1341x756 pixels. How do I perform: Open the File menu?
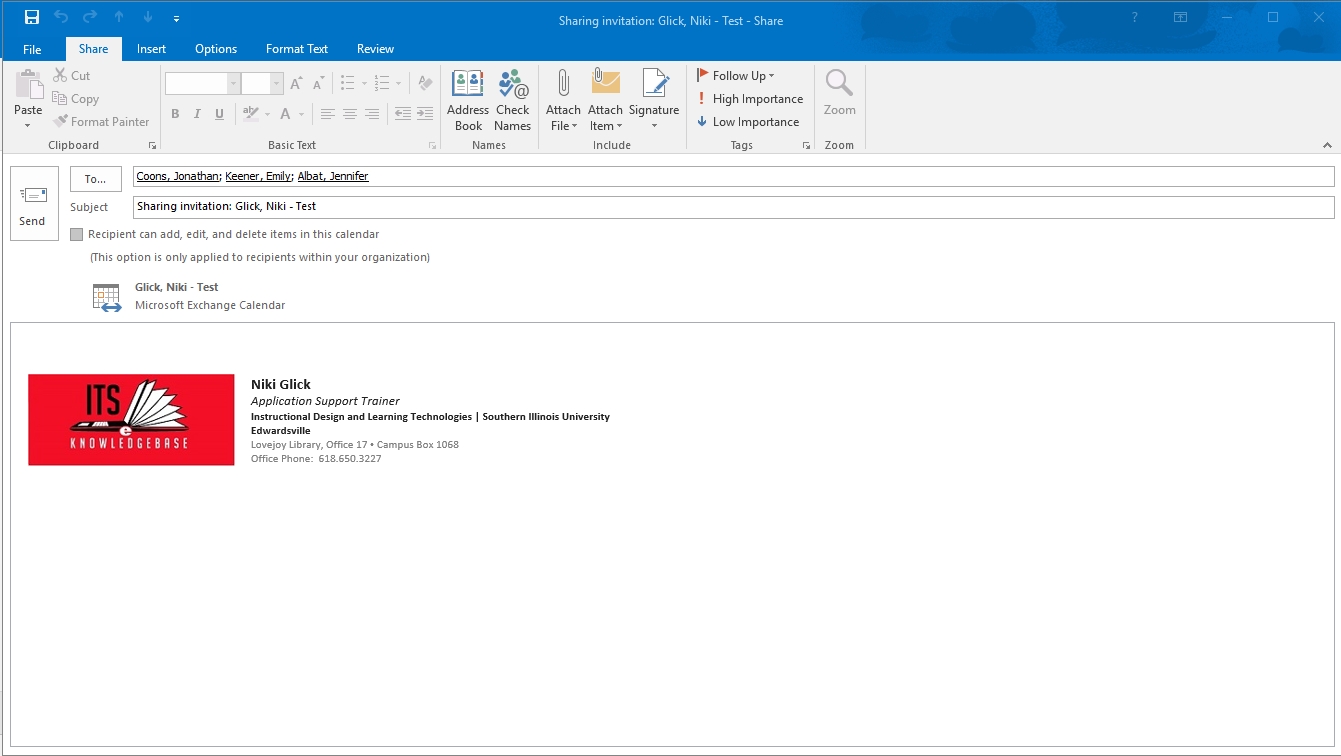click(32, 49)
